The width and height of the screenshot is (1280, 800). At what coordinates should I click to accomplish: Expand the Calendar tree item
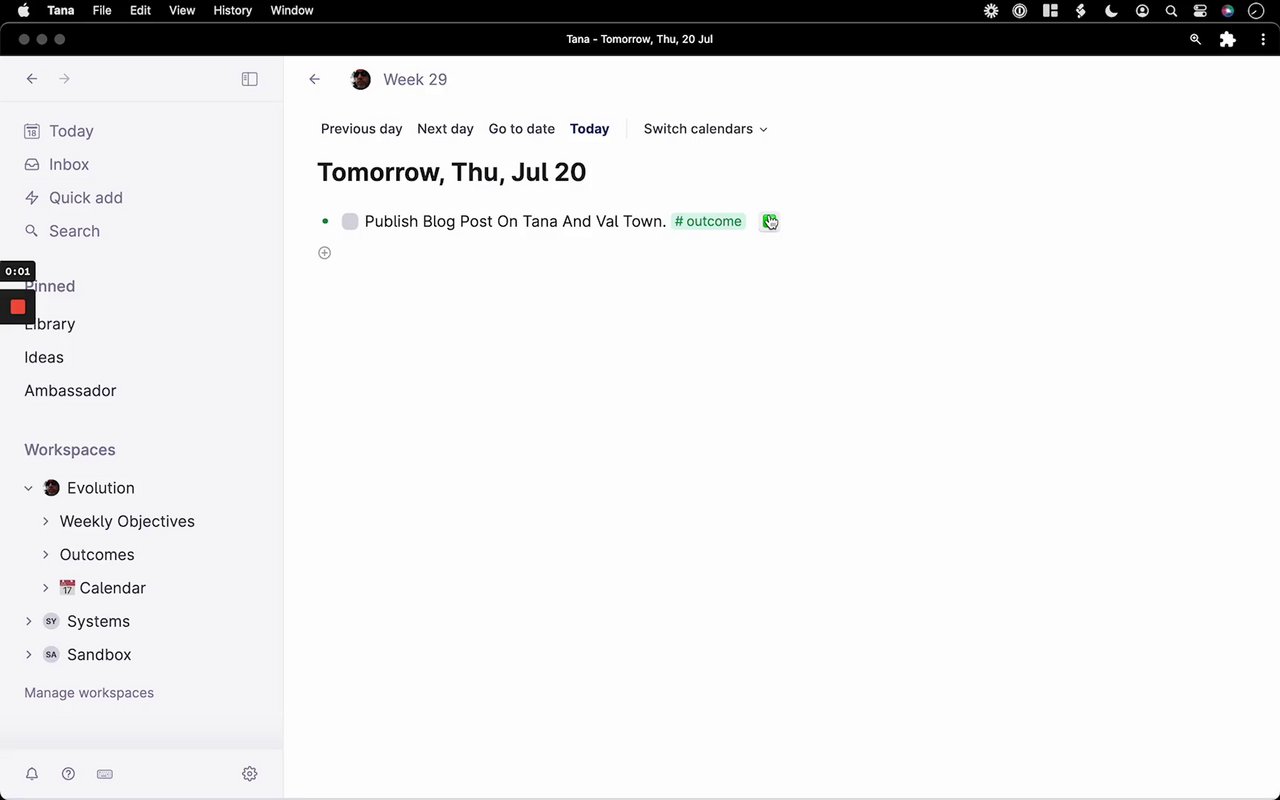click(x=45, y=588)
